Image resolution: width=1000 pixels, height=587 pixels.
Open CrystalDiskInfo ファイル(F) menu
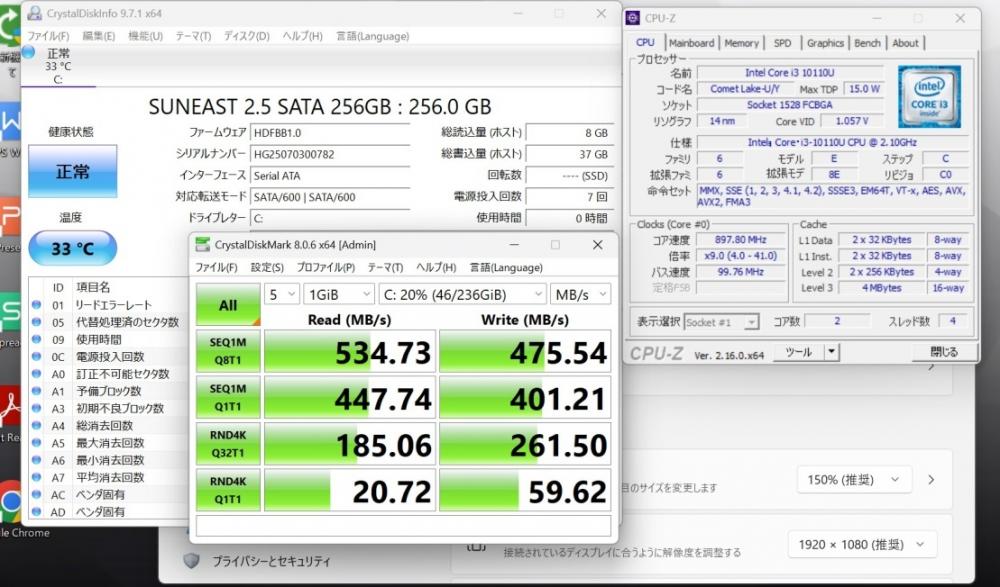48,36
